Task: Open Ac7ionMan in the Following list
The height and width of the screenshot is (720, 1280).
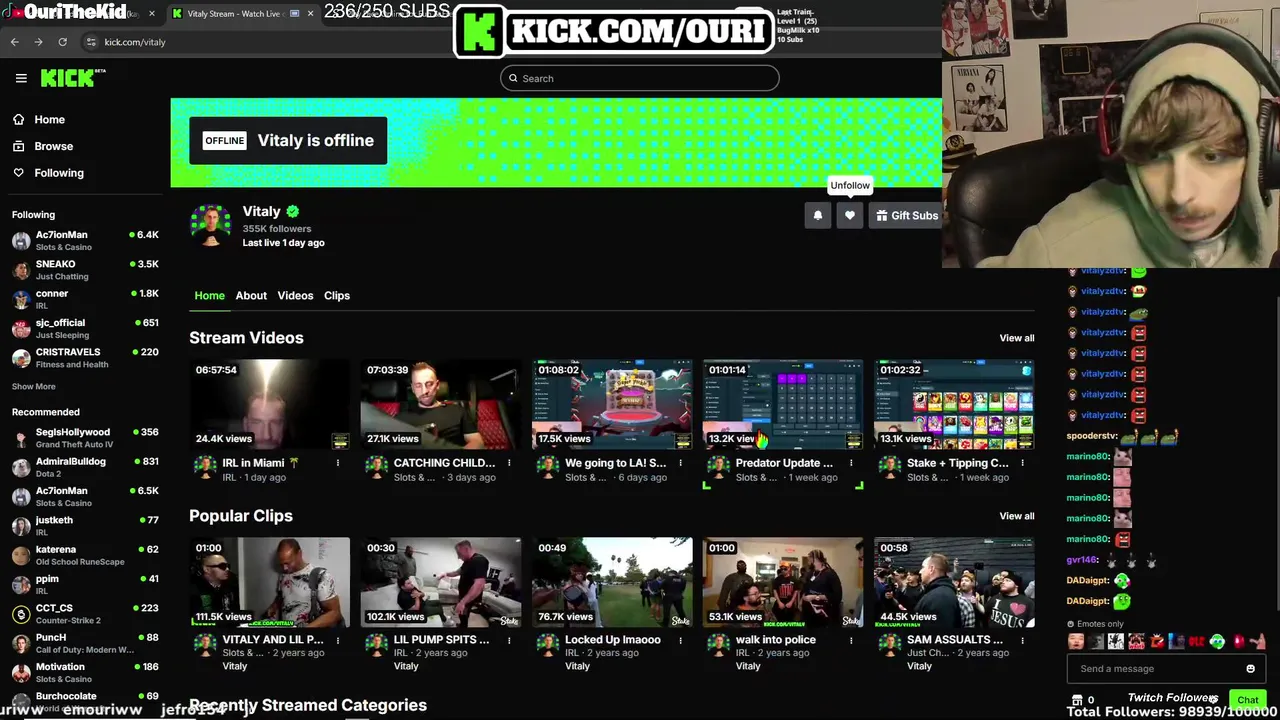Action: click(x=85, y=241)
